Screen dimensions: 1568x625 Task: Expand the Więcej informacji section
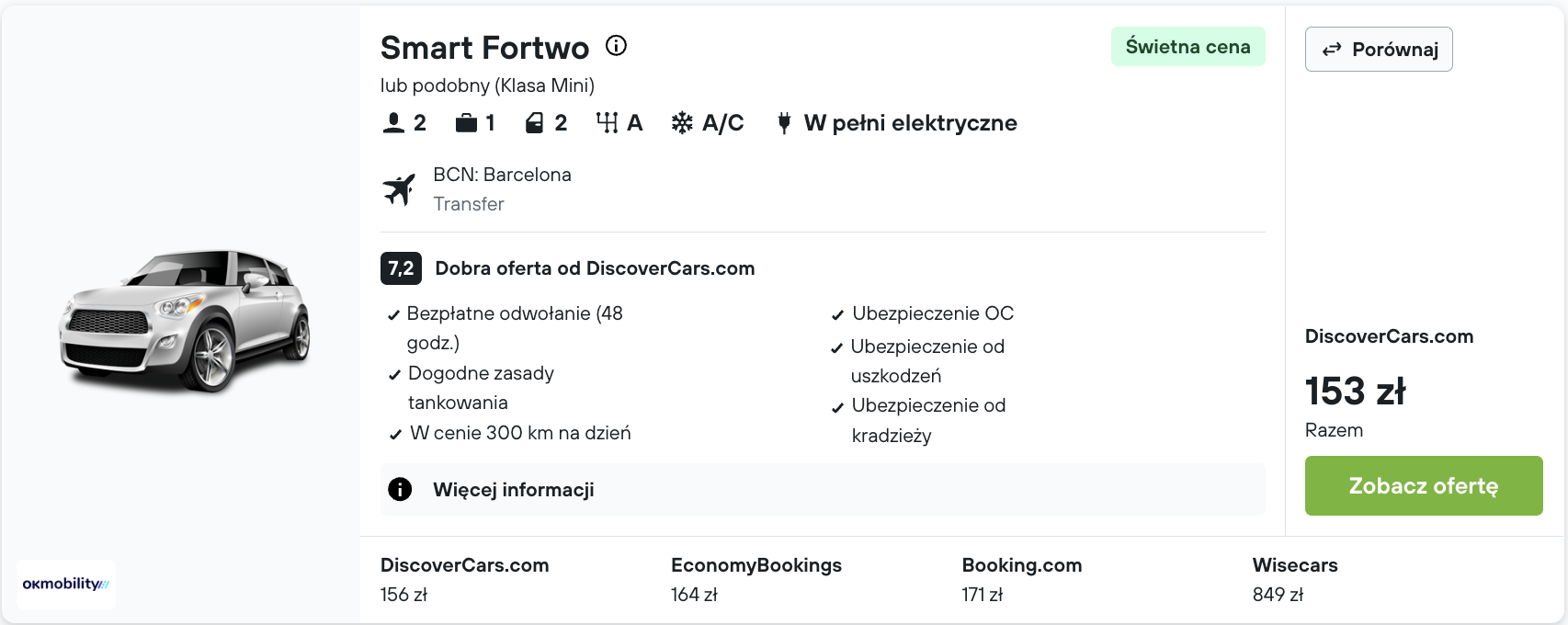point(823,489)
